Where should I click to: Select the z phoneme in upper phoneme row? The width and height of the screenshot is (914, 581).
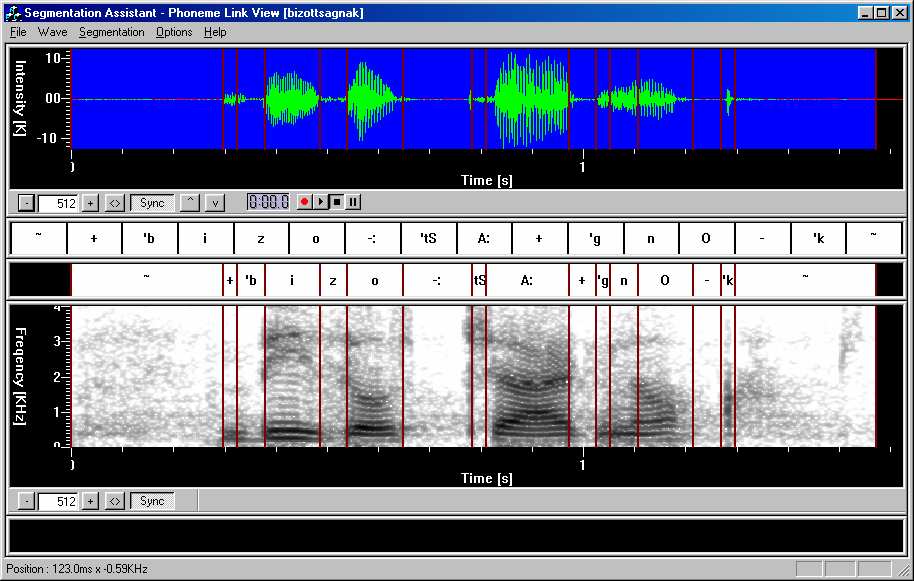261,238
